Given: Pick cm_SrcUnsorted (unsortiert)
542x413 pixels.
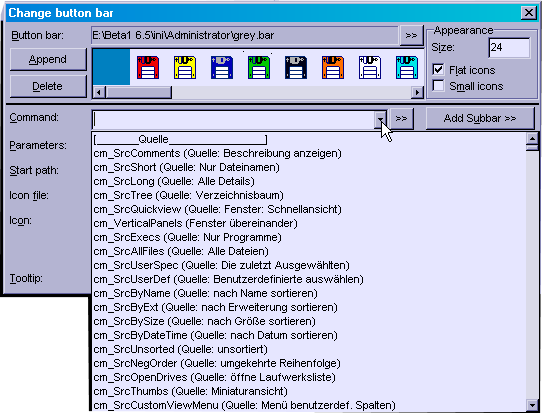Looking at the screenshot, I should [x=309, y=349].
